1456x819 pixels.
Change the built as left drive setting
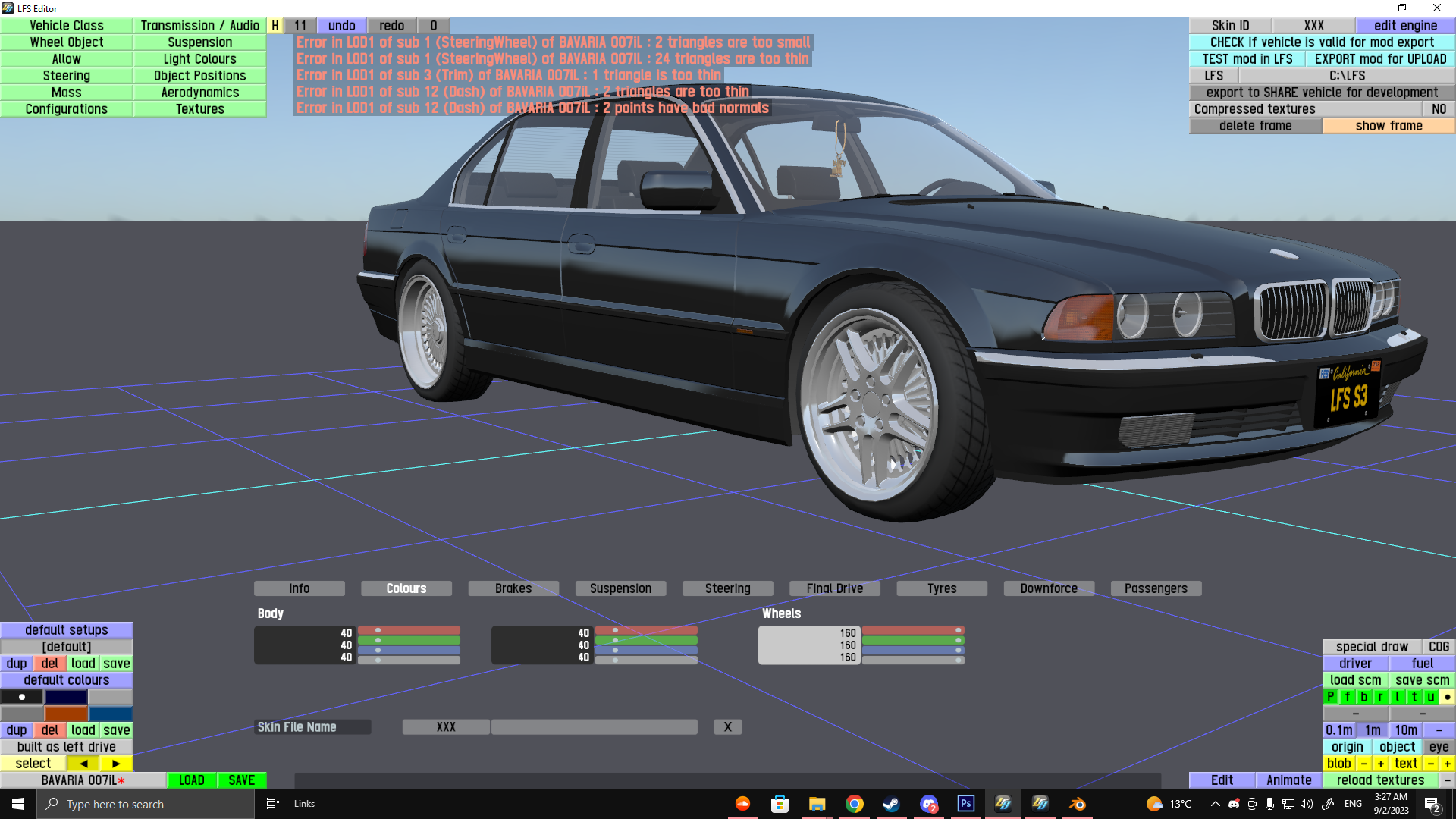pos(67,747)
